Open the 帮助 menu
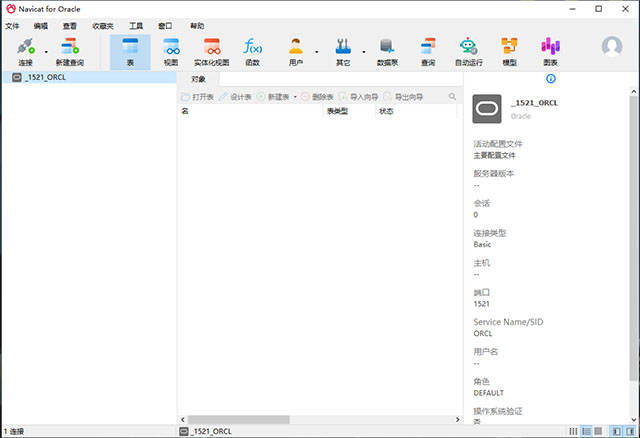 (197, 26)
